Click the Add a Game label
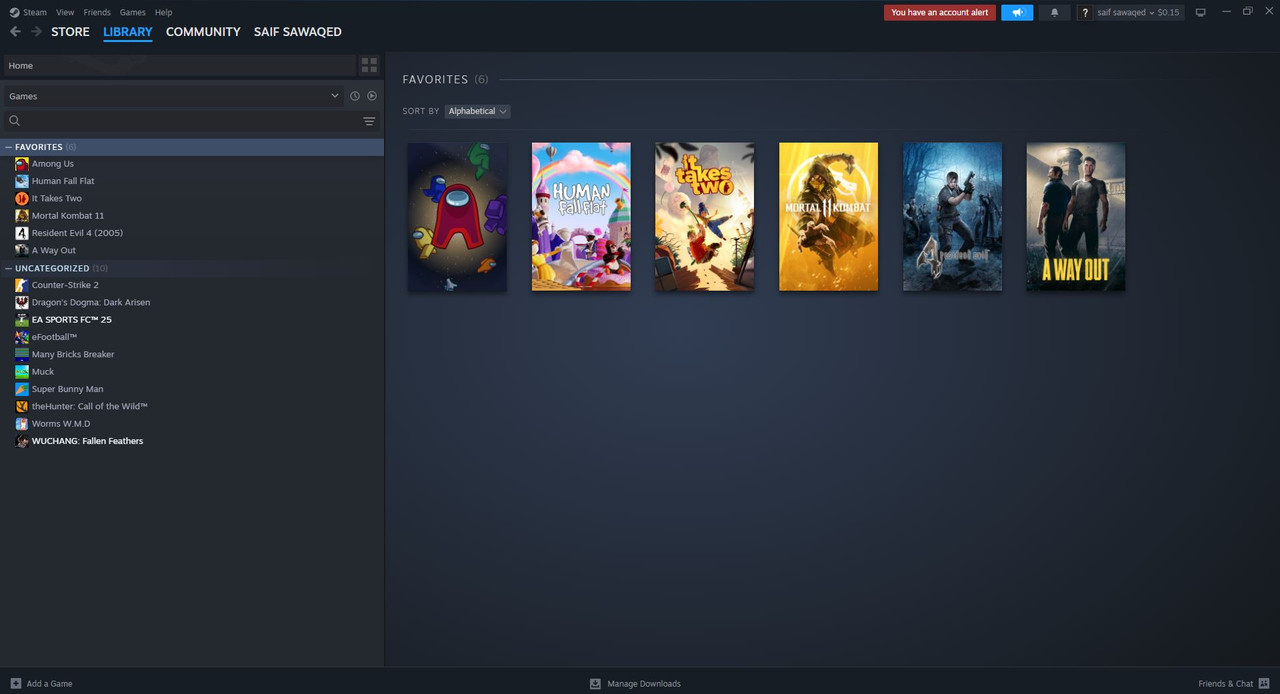This screenshot has width=1280, height=694. [49, 684]
